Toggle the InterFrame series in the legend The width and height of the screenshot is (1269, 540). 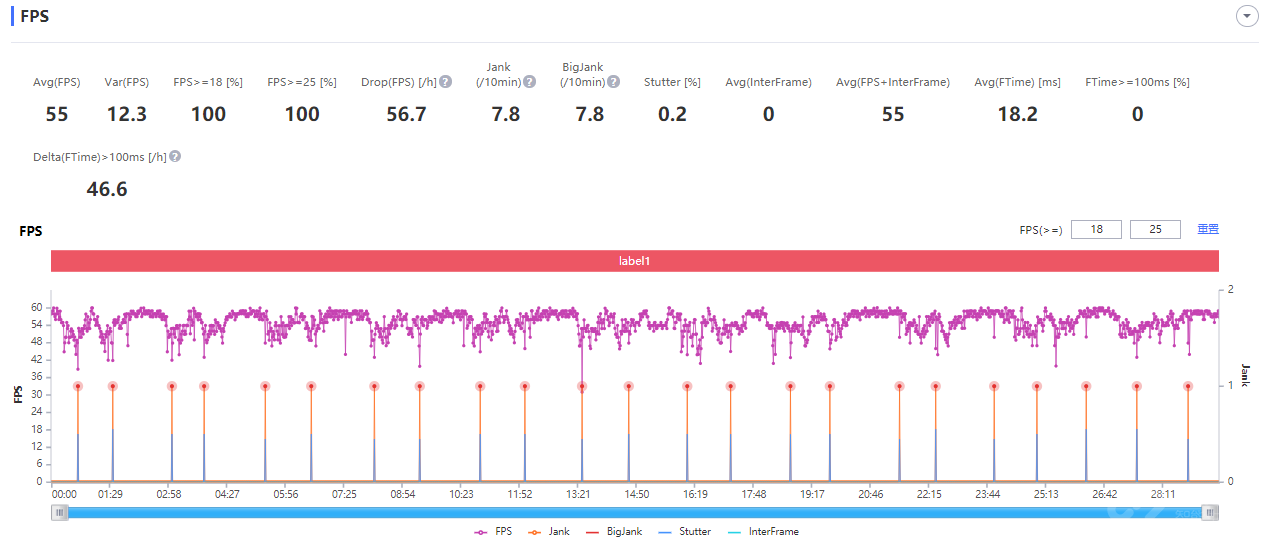(x=762, y=532)
